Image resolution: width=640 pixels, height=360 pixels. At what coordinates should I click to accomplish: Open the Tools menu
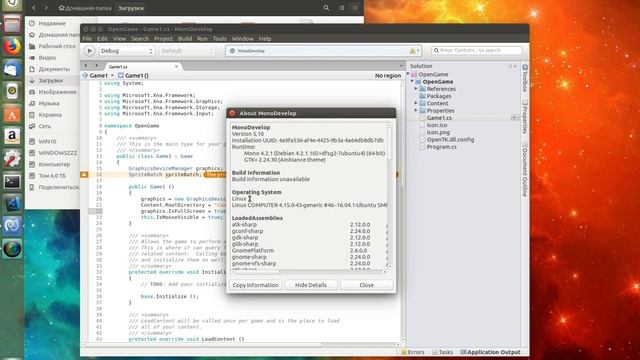coord(219,39)
